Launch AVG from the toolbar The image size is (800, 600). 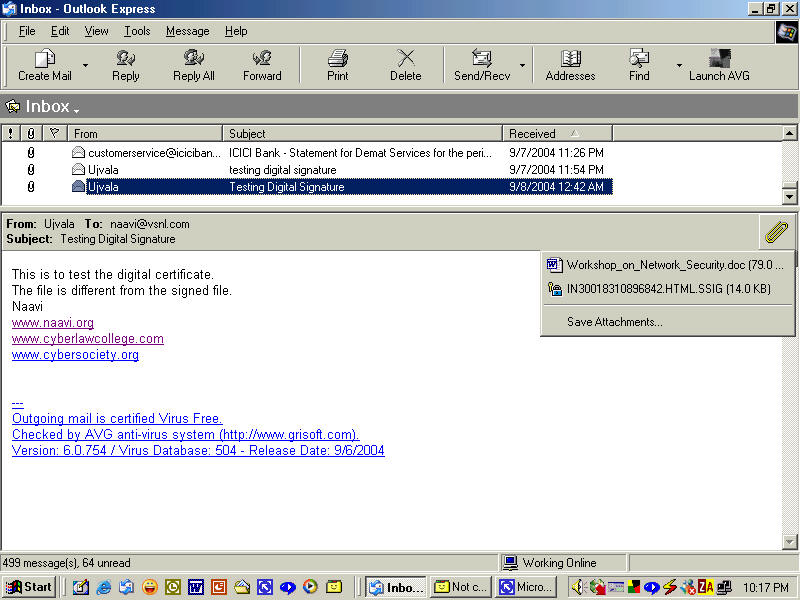(719, 65)
